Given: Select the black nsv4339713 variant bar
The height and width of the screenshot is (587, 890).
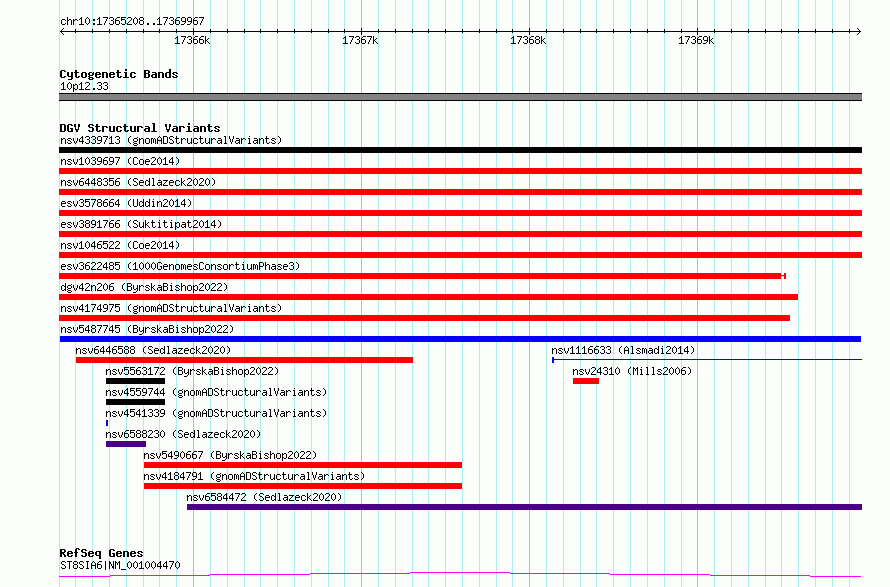Looking at the screenshot, I should [460, 150].
